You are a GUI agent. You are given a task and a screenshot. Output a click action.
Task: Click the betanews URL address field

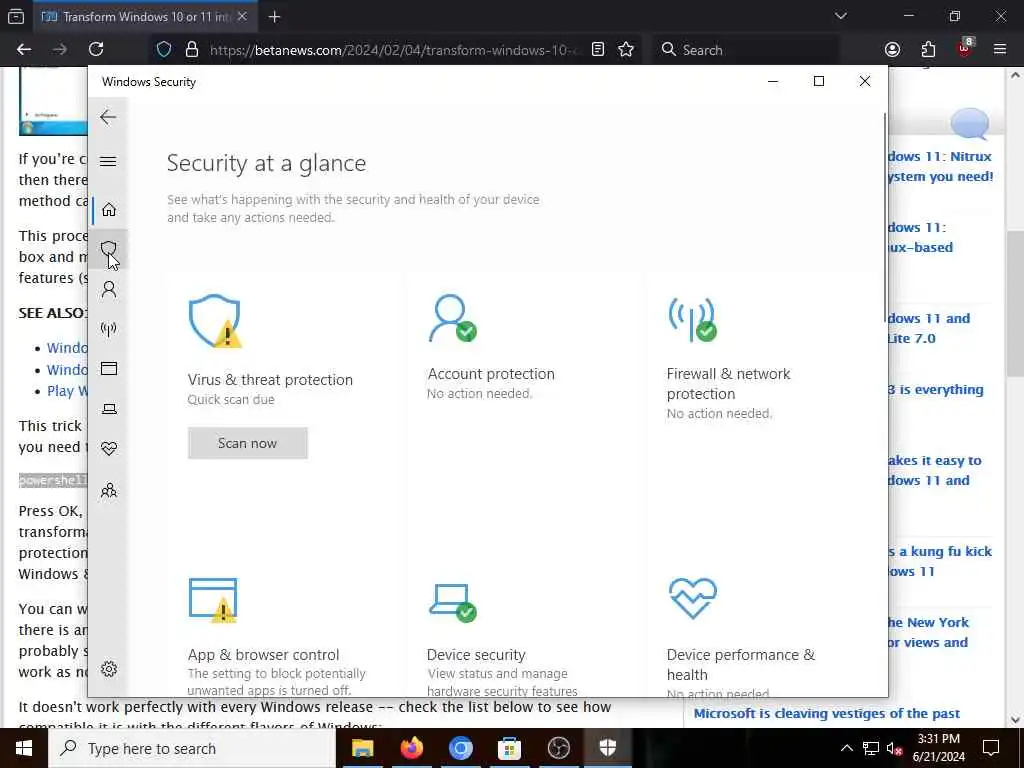point(393,50)
